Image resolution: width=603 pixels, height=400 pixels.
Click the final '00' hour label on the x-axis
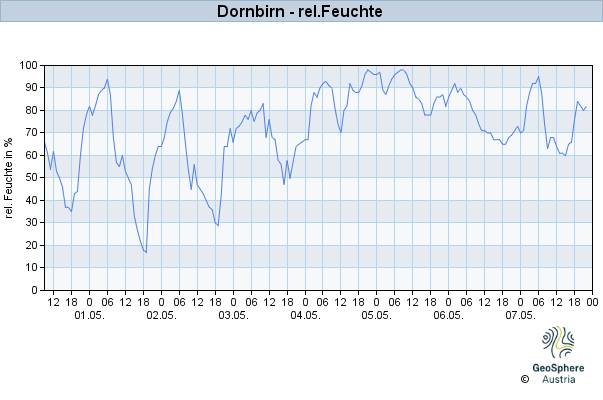pos(592,302)
